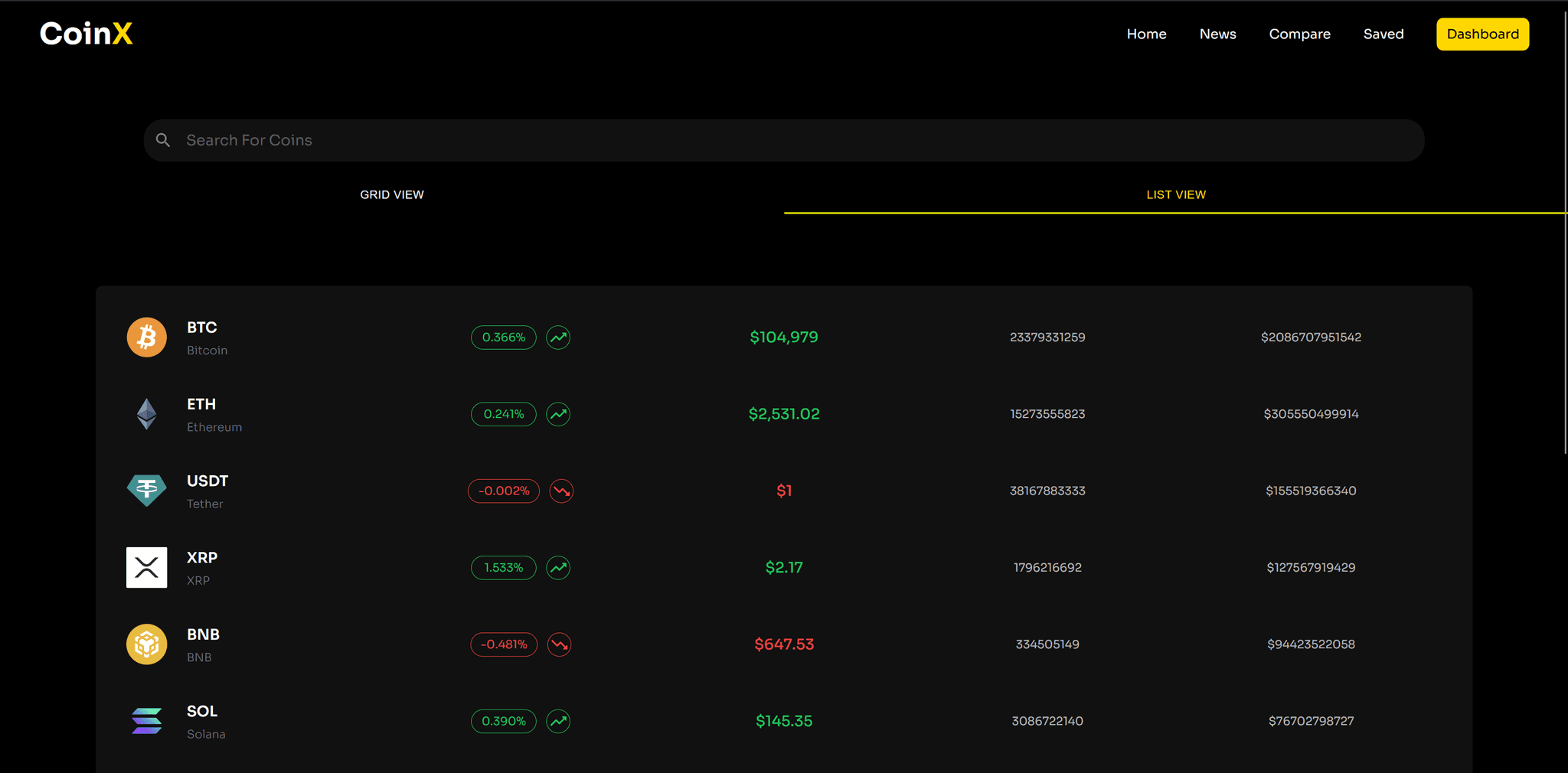Click the 0.366% change badge
Screen dimensions: 1568x773
[504, 338]
